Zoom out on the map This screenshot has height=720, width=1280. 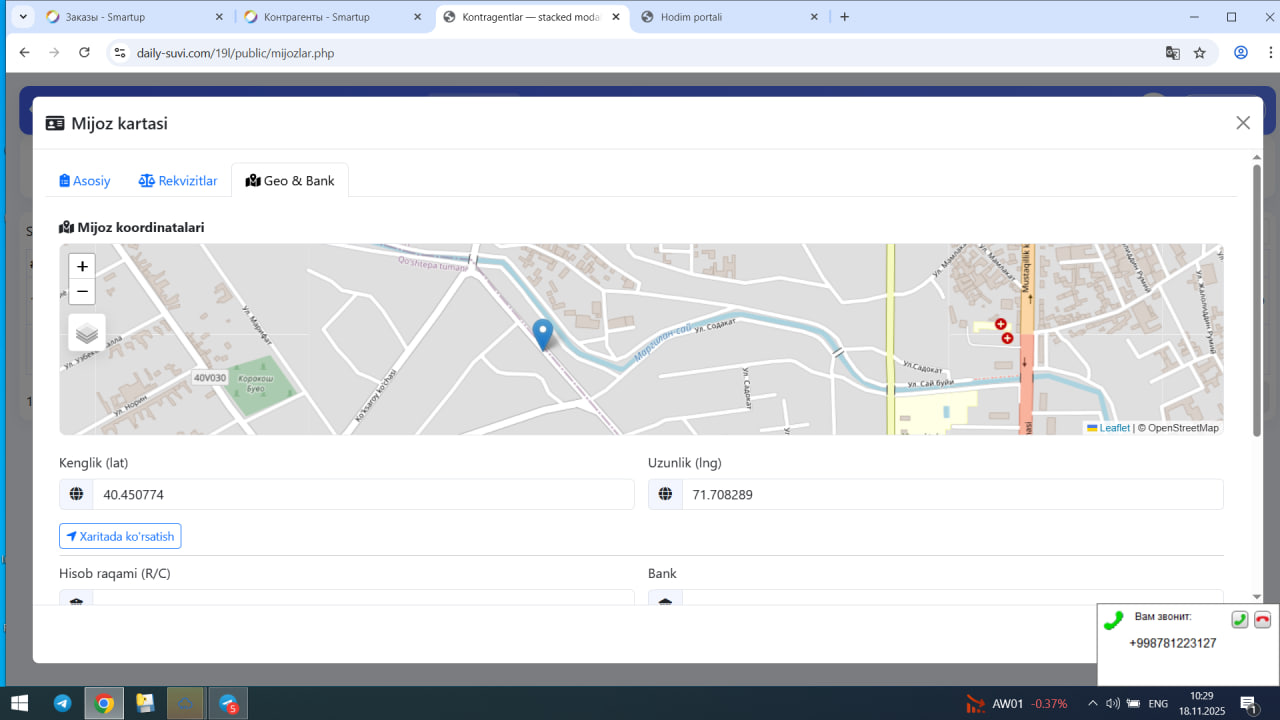pyautogui.click(x=82, y=292)
